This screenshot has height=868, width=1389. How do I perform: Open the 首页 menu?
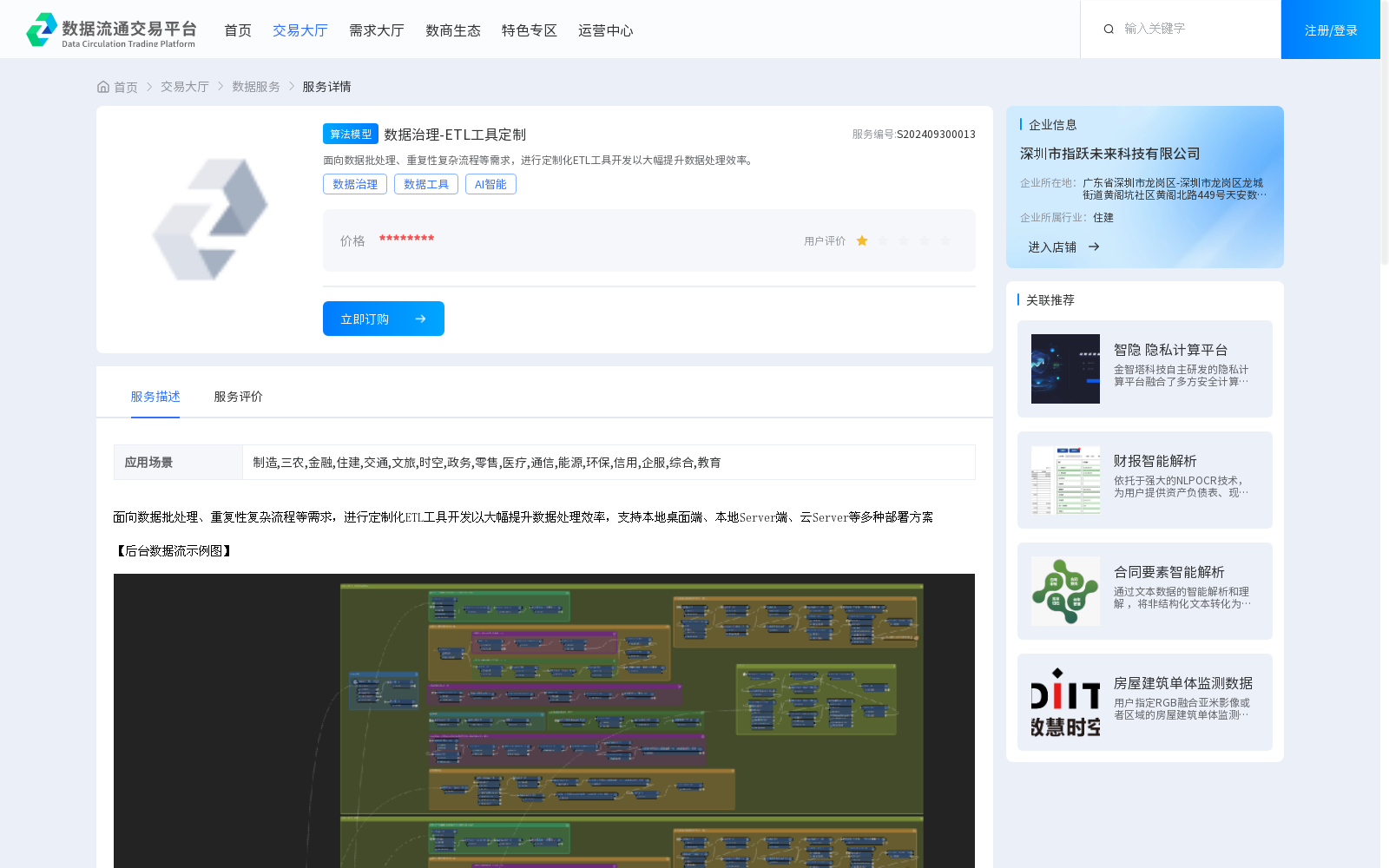[x=238, y=30]
